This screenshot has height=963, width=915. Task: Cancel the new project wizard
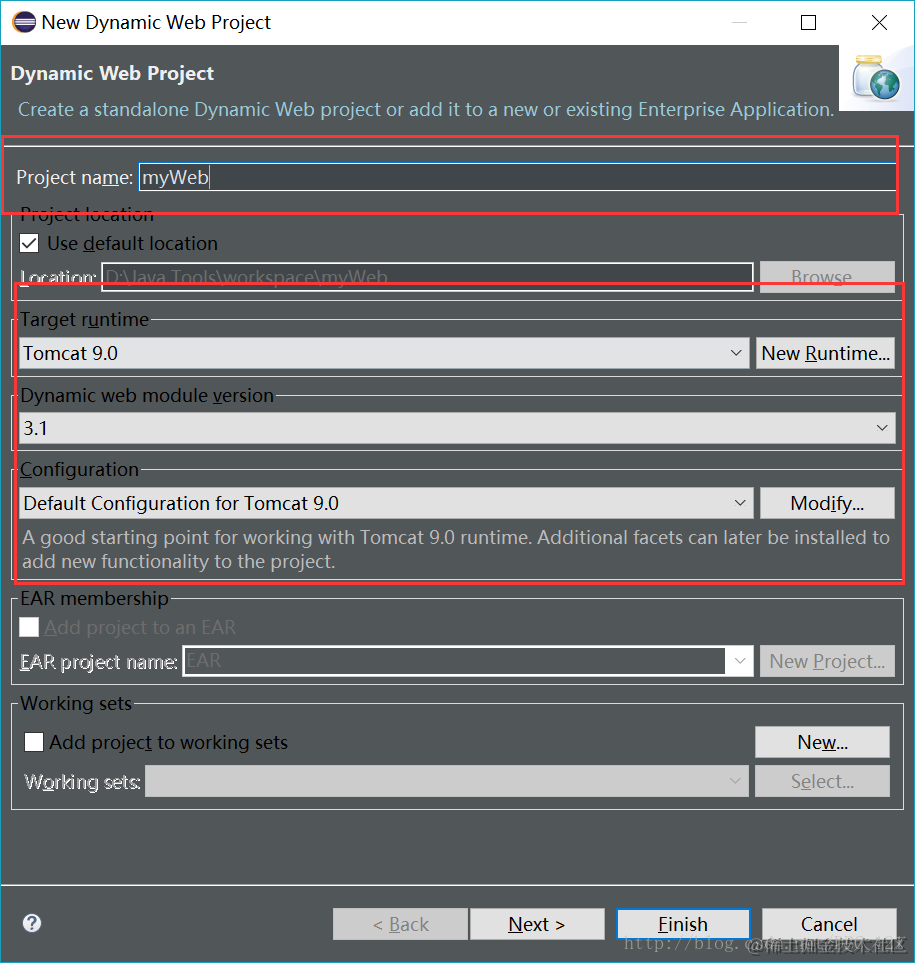(829, 924)
